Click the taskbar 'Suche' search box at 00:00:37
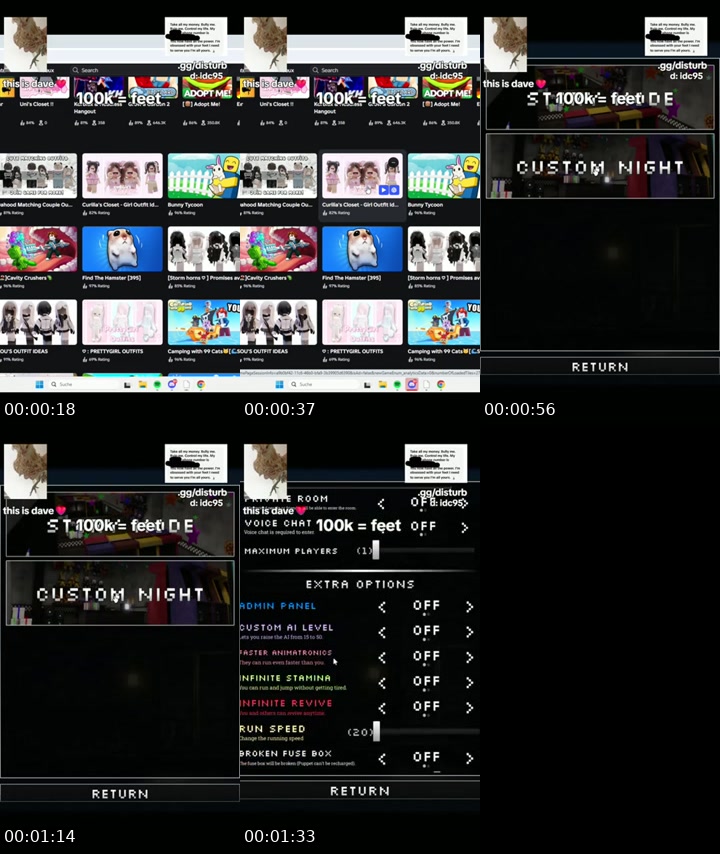Screen dimensions: 720x854 coord(324,385)
